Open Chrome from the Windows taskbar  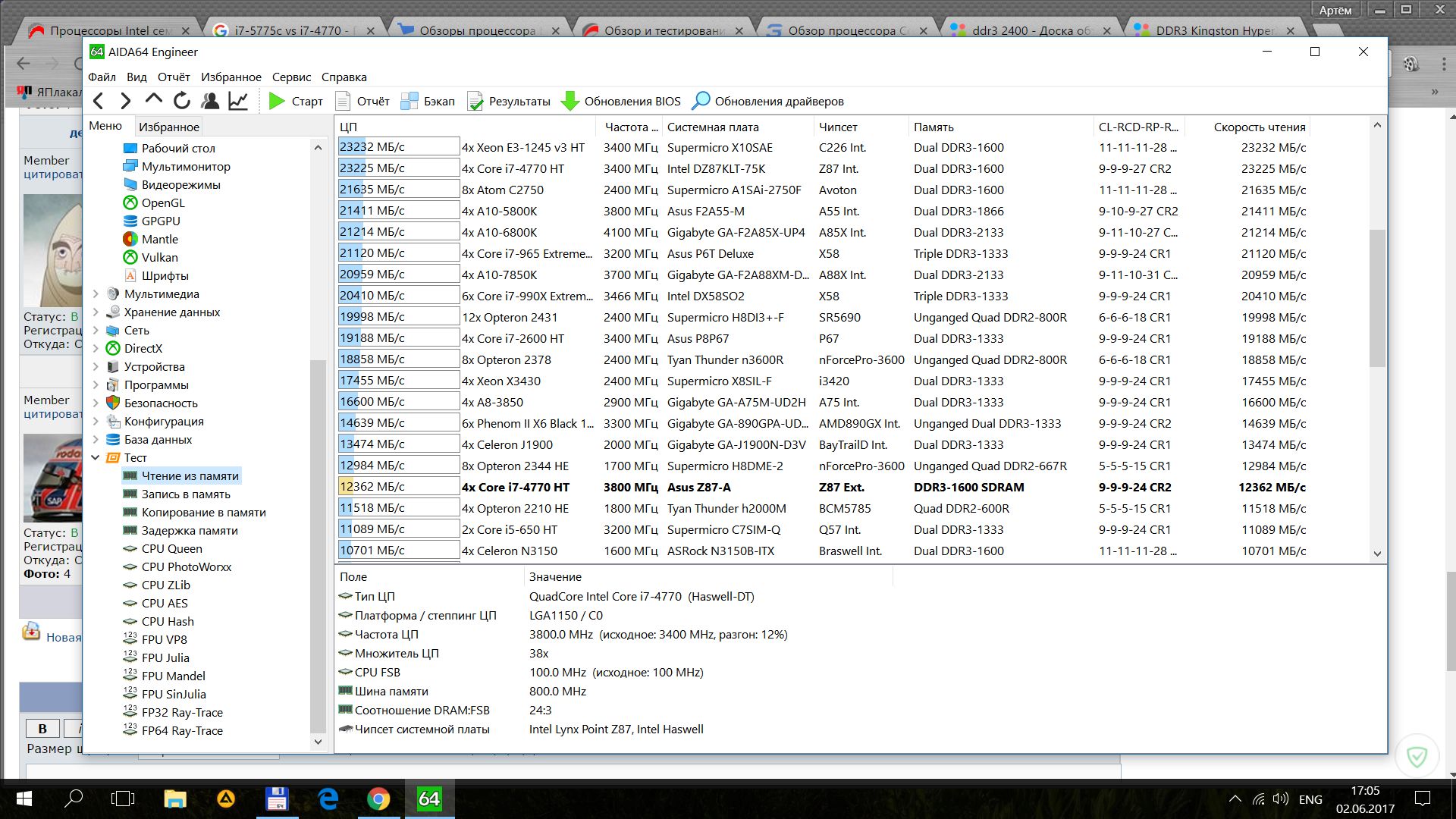[x=378, y=799]
